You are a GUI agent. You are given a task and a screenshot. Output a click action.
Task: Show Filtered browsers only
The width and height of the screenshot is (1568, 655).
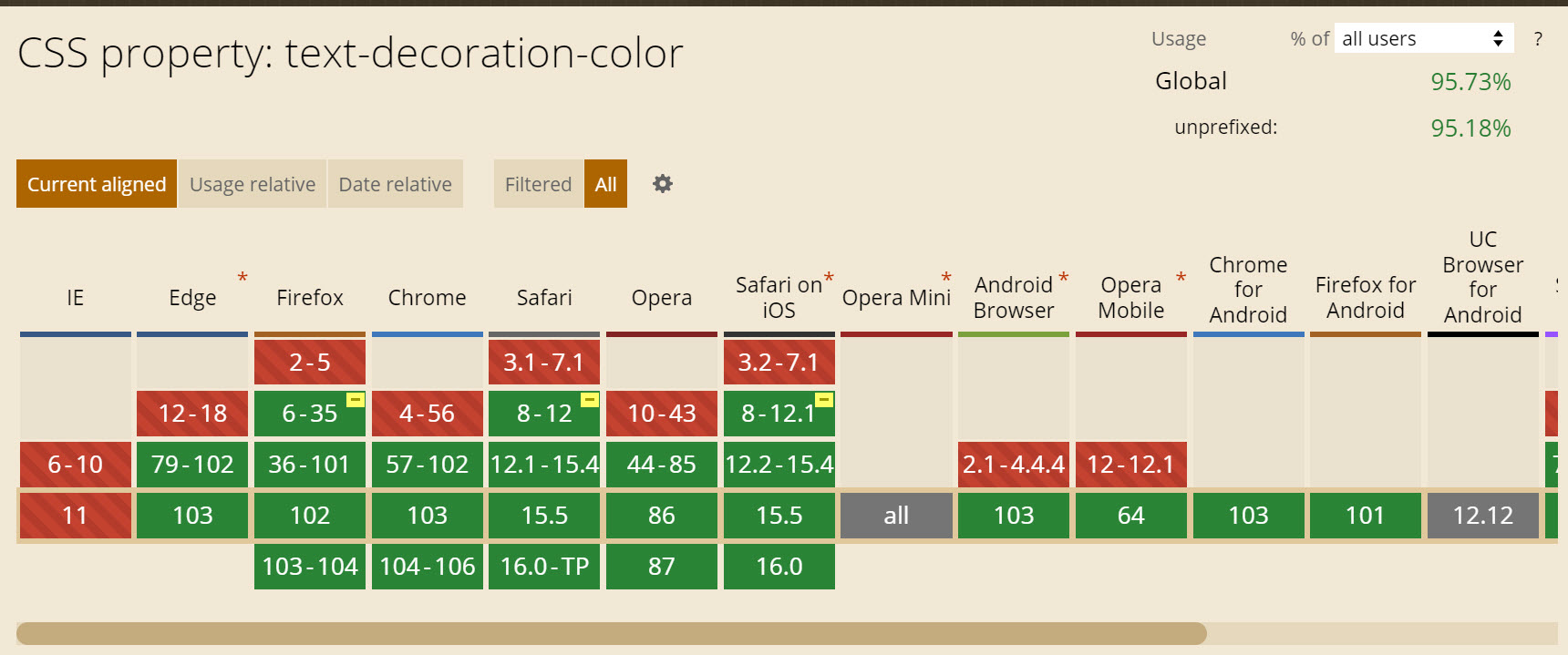(539, 184)
